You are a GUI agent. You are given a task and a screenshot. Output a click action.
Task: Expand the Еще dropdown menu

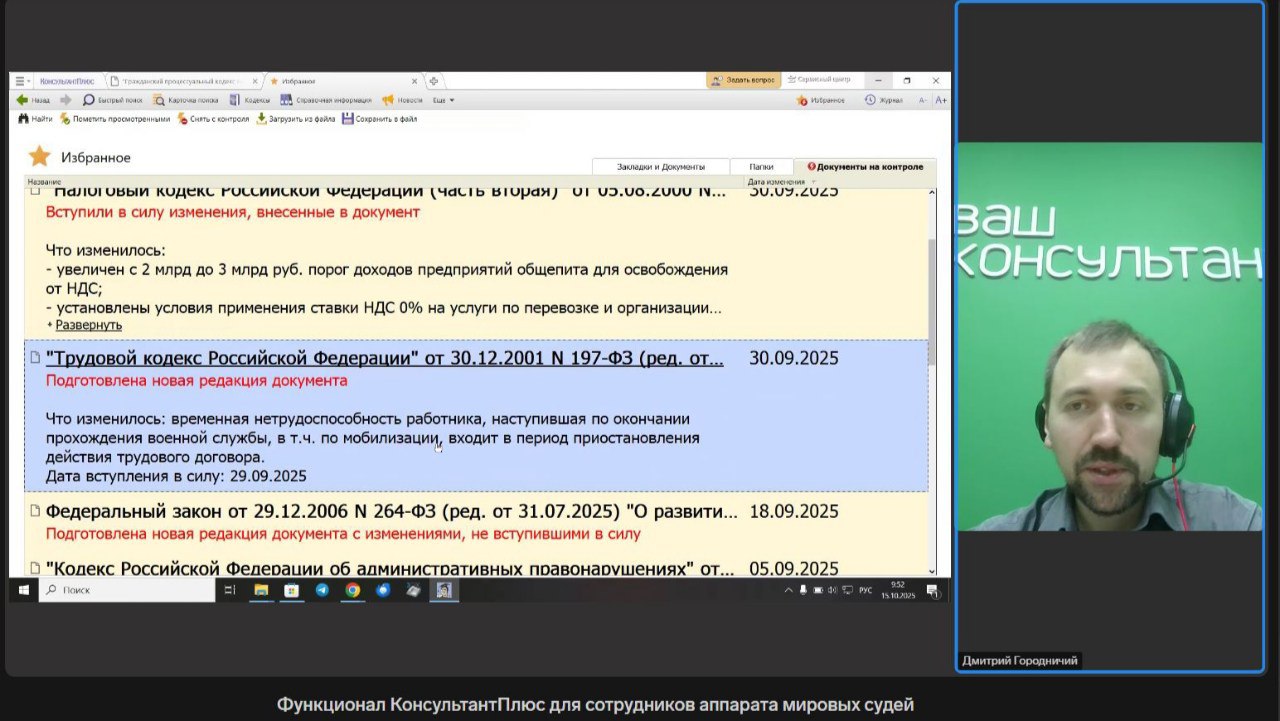tap(443, 100)
